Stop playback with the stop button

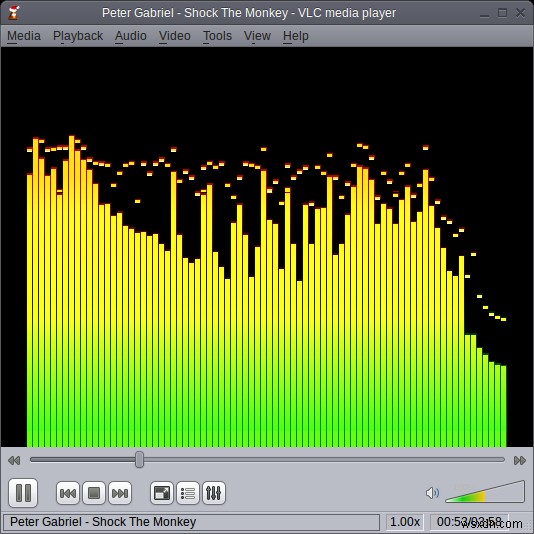[x=94, y=493]
